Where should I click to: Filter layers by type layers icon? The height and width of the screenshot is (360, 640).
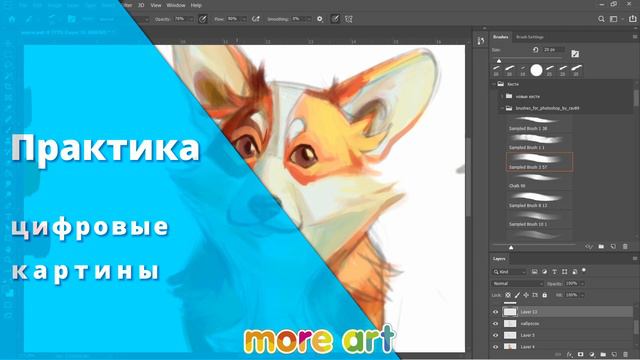554,272
